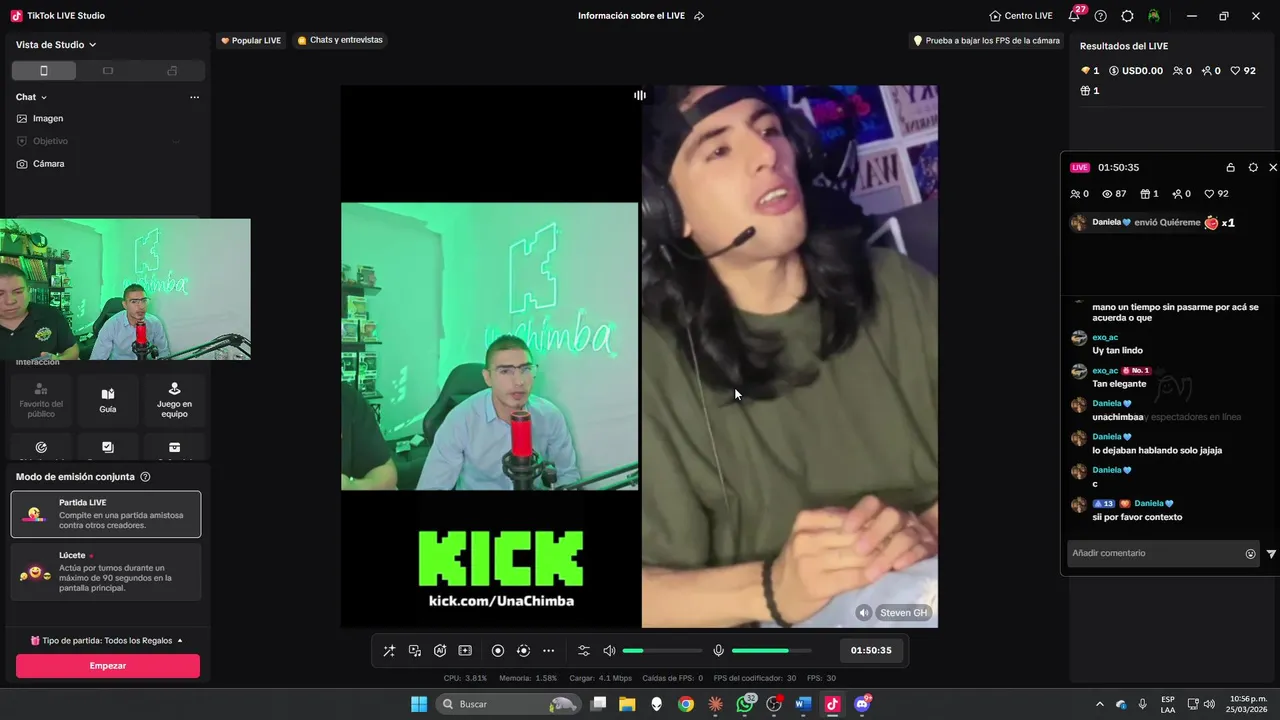Select the landscape layout view

(x=108, y=71)
